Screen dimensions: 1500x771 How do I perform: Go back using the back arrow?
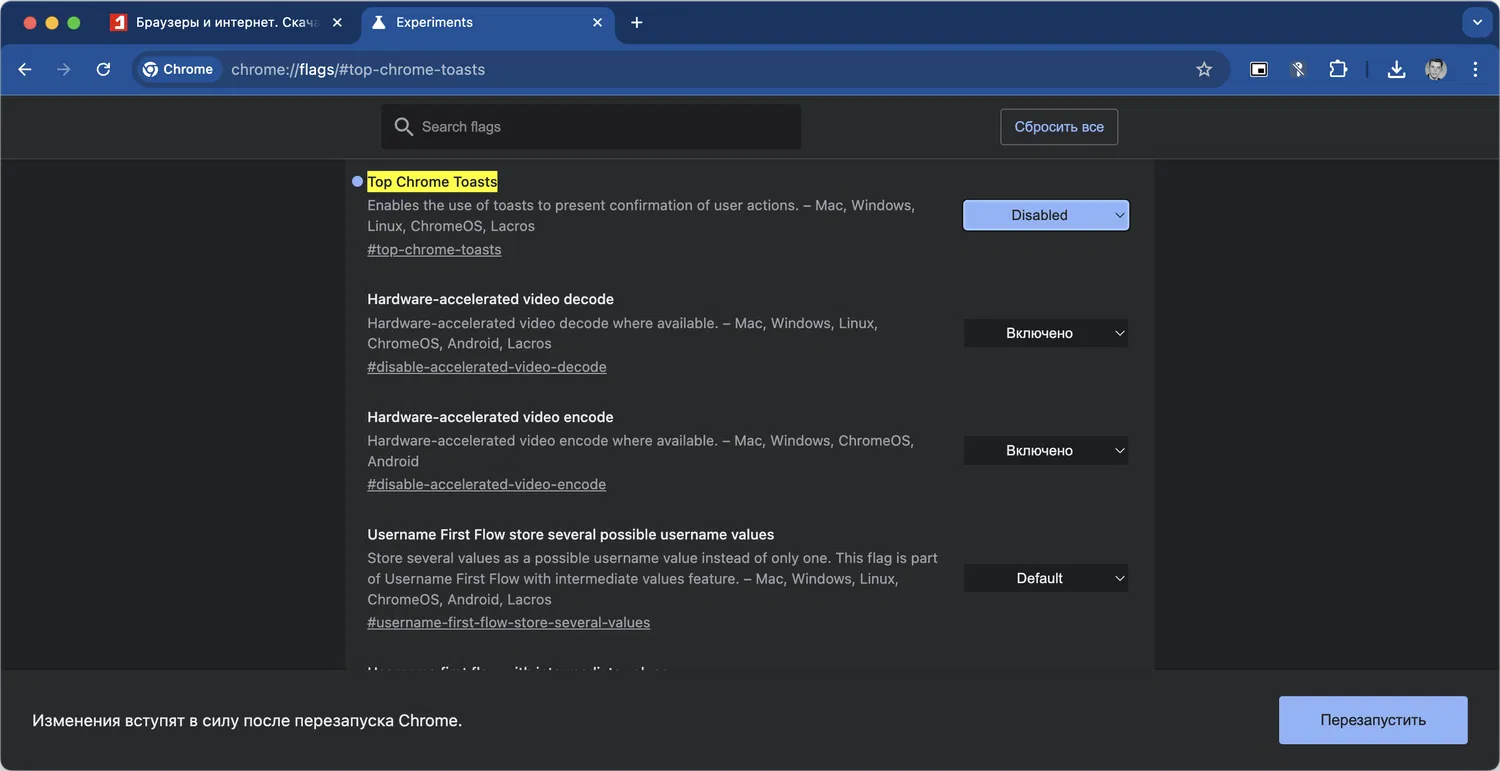[25, 70]
